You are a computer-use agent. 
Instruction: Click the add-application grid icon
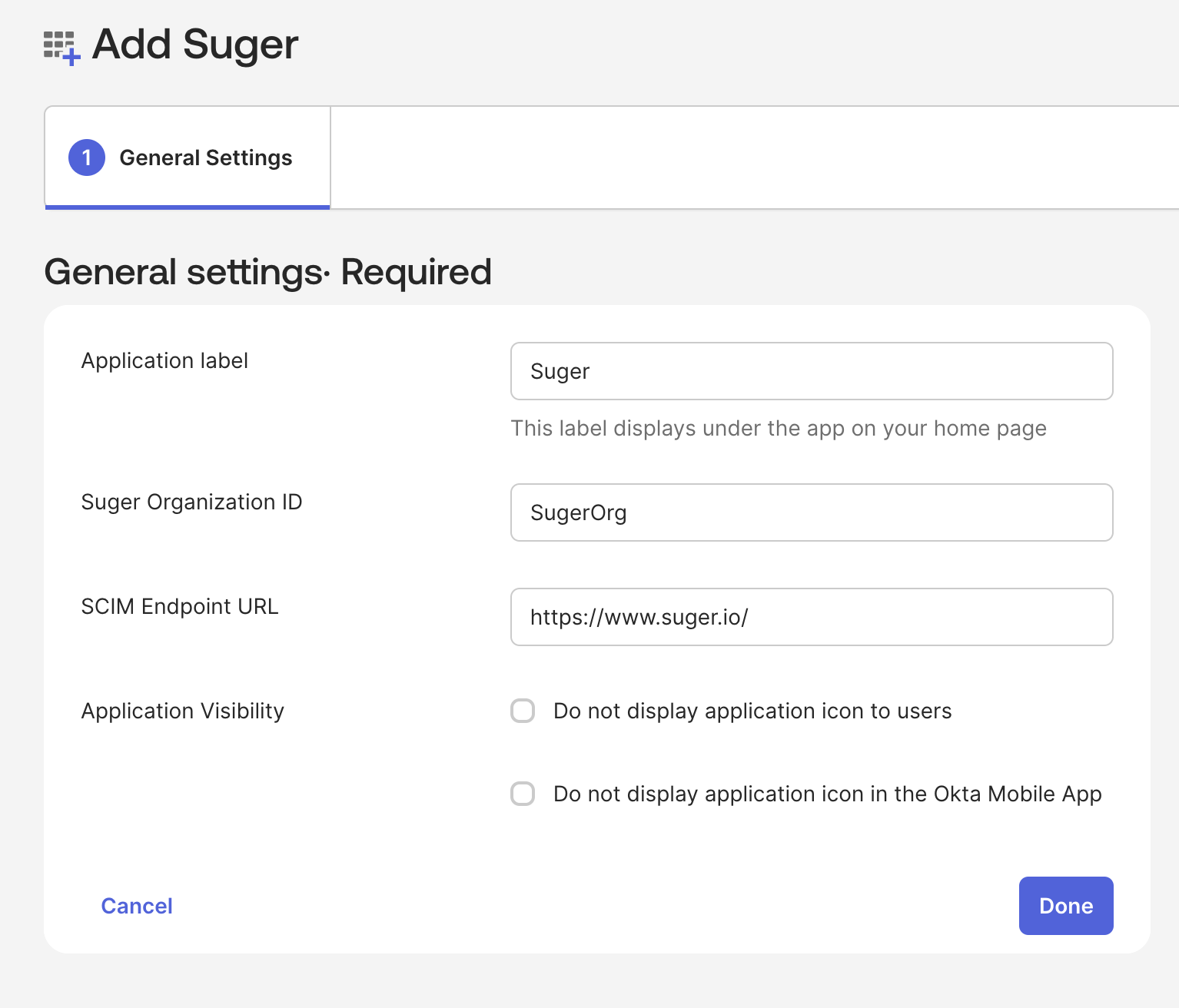coord(61,48)
